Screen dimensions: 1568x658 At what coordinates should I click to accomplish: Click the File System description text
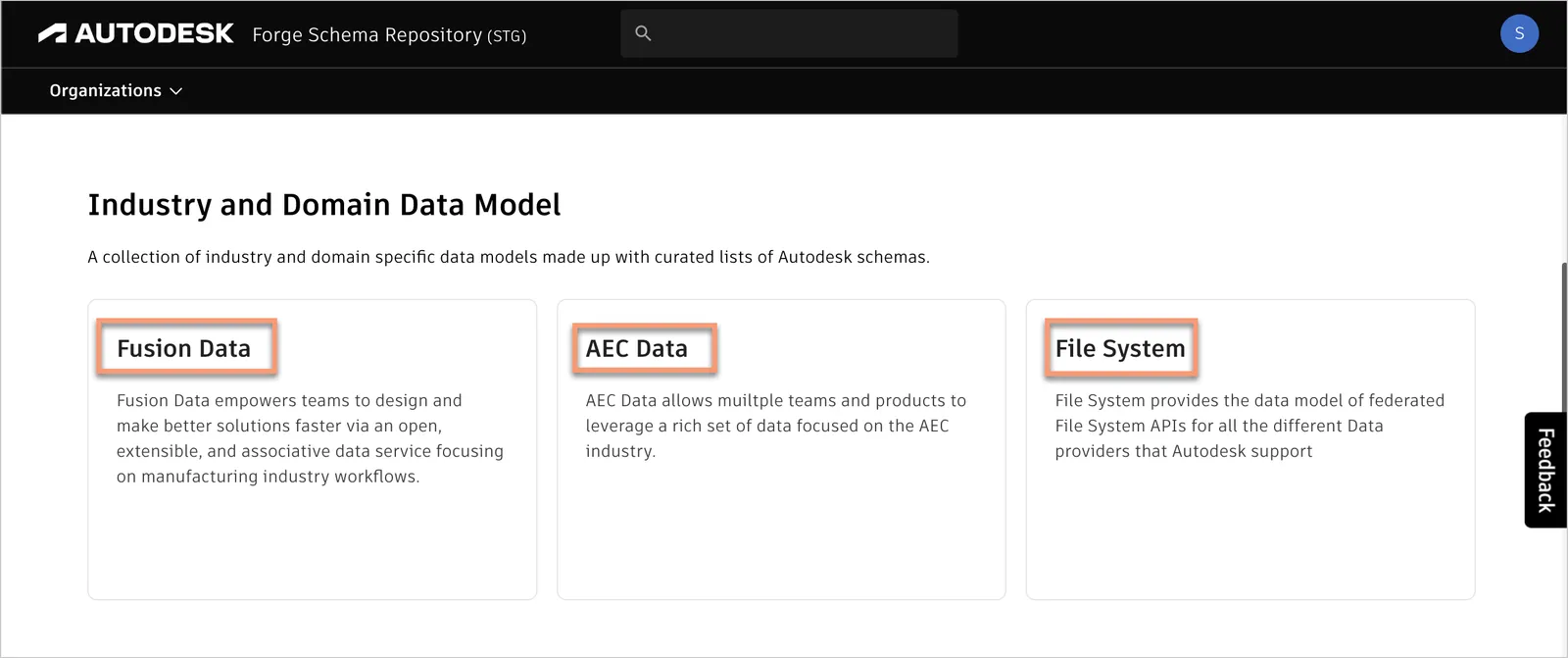click(x=1249, y=426)
